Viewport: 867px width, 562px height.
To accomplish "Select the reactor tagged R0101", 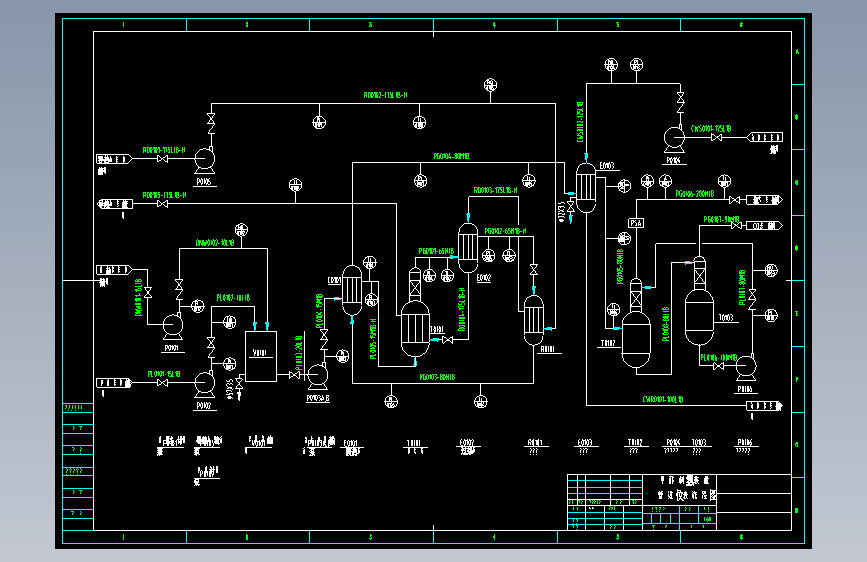I will click(x=534, y=320).
